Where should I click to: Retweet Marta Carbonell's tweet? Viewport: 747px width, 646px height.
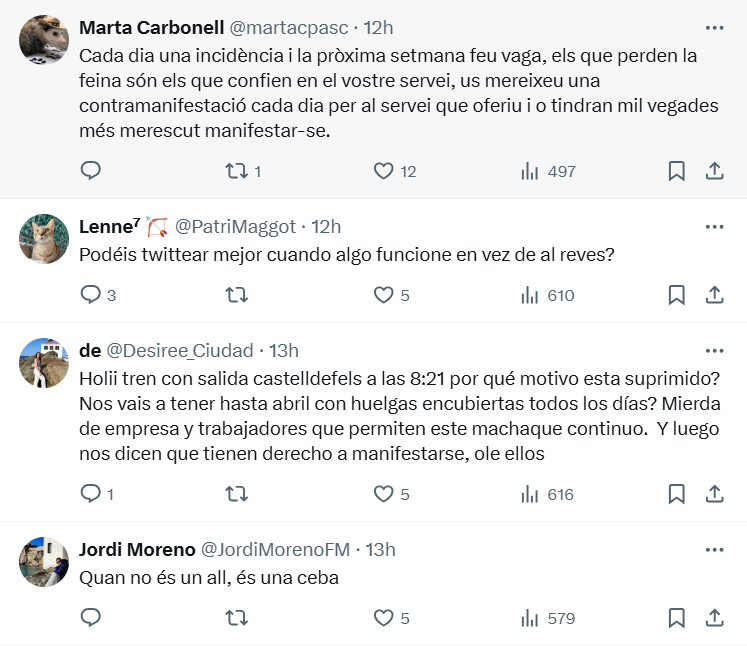(x=243, y=171)
